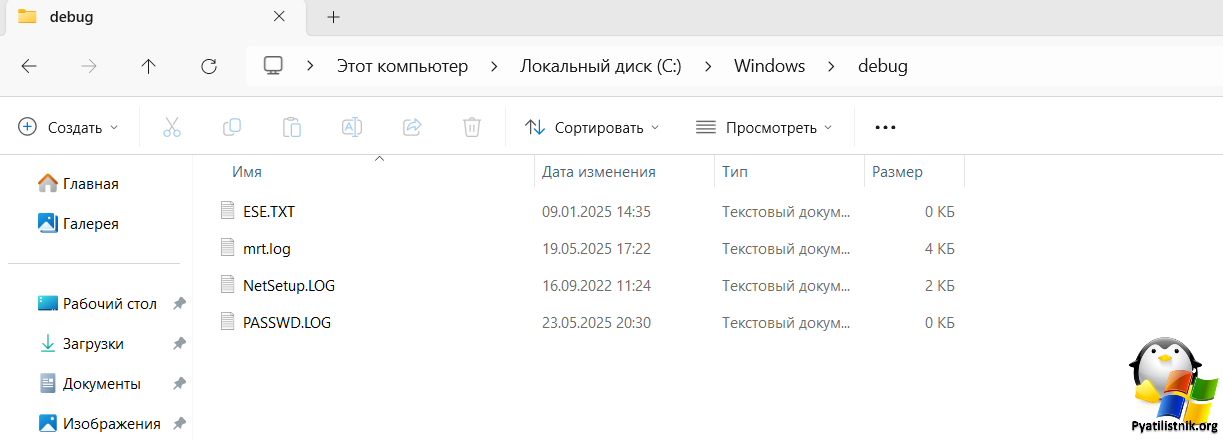Viewport: 1223px width, 440px height.
Task: Open the Просмотреть view dropdown
Action: pyautogui.click(x=763, y=127)
